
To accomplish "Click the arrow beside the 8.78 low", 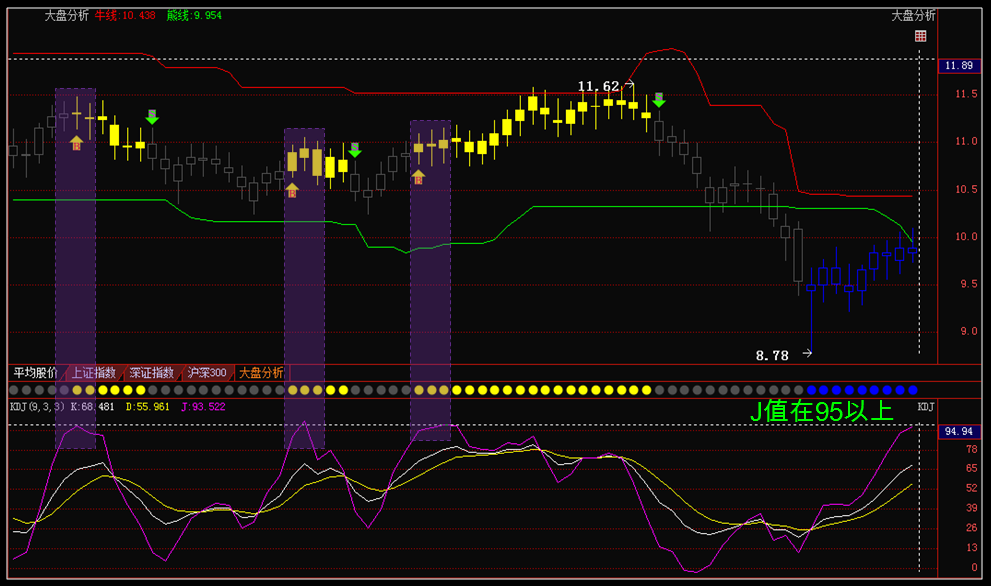I will point(807,354).
